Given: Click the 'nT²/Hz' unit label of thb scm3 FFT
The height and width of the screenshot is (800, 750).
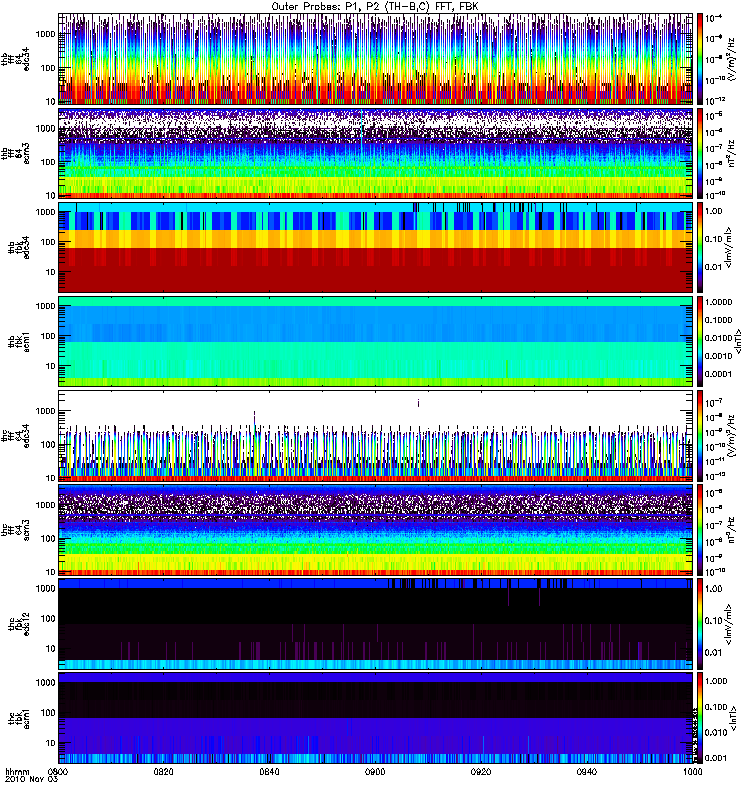Looking at the screenshot, I should coord(731,153).
